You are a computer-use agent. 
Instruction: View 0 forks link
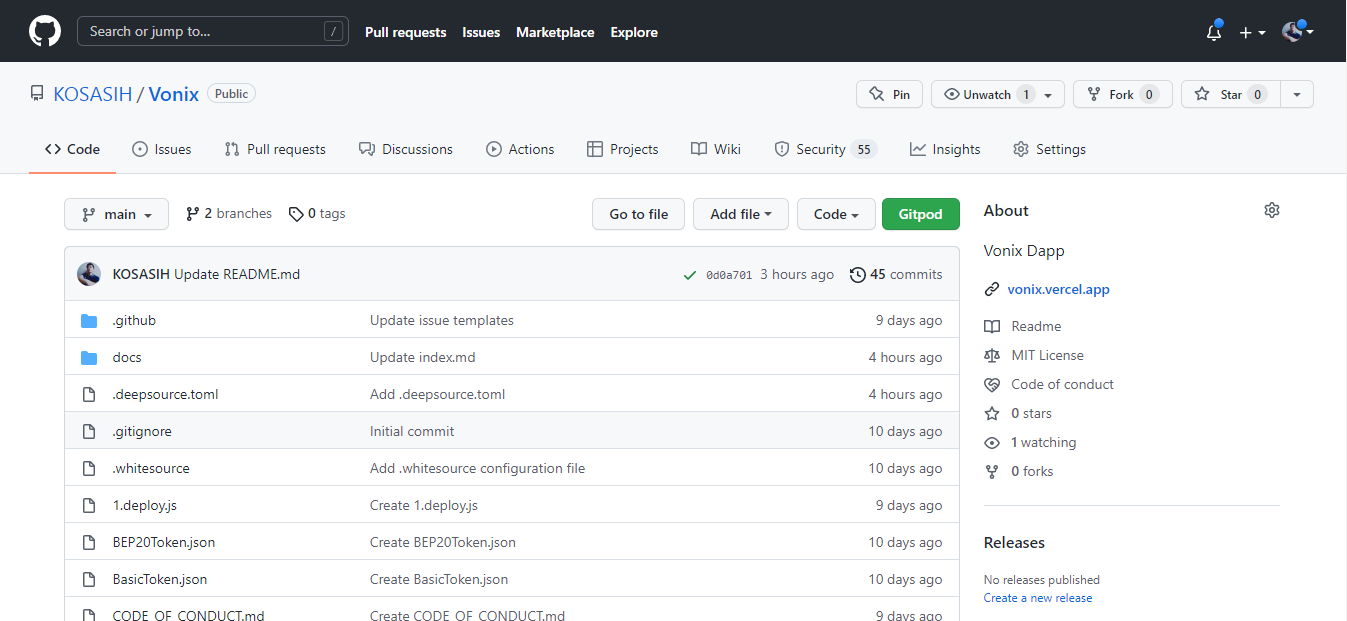click(x=1032, y=471)
